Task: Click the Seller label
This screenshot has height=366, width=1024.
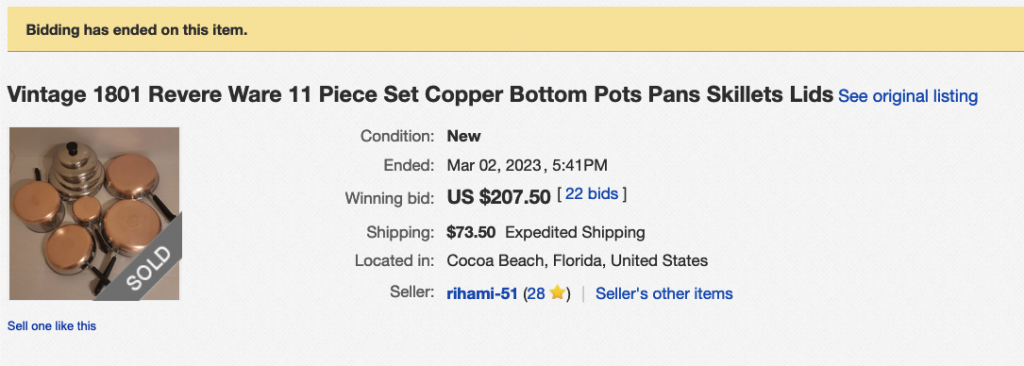Action: (412, 291)
